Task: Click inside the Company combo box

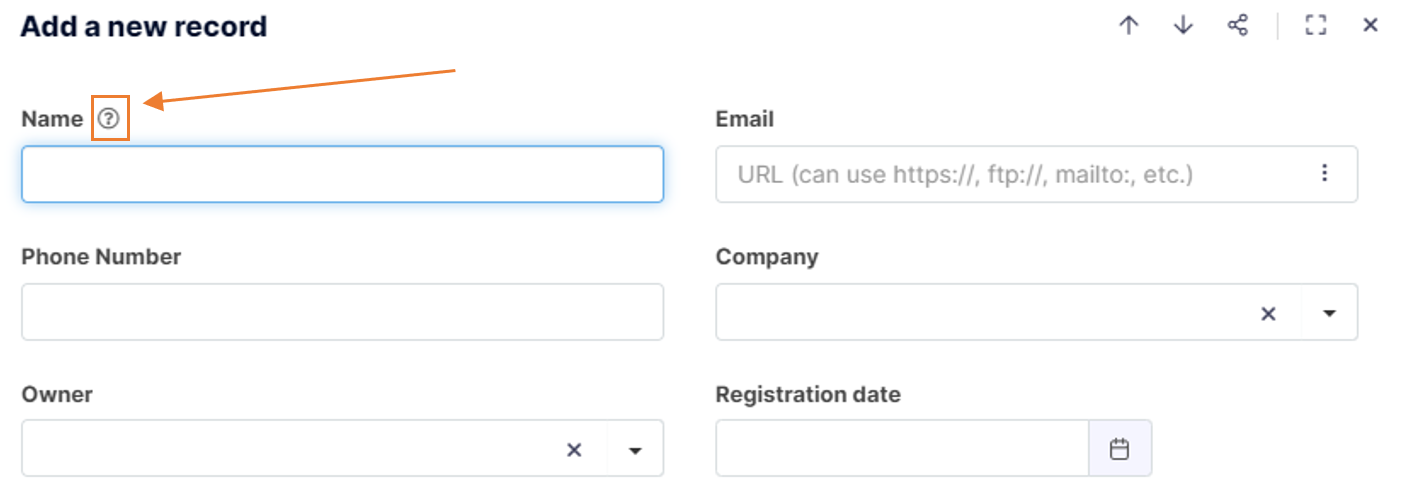Action: tap(985, 313)
